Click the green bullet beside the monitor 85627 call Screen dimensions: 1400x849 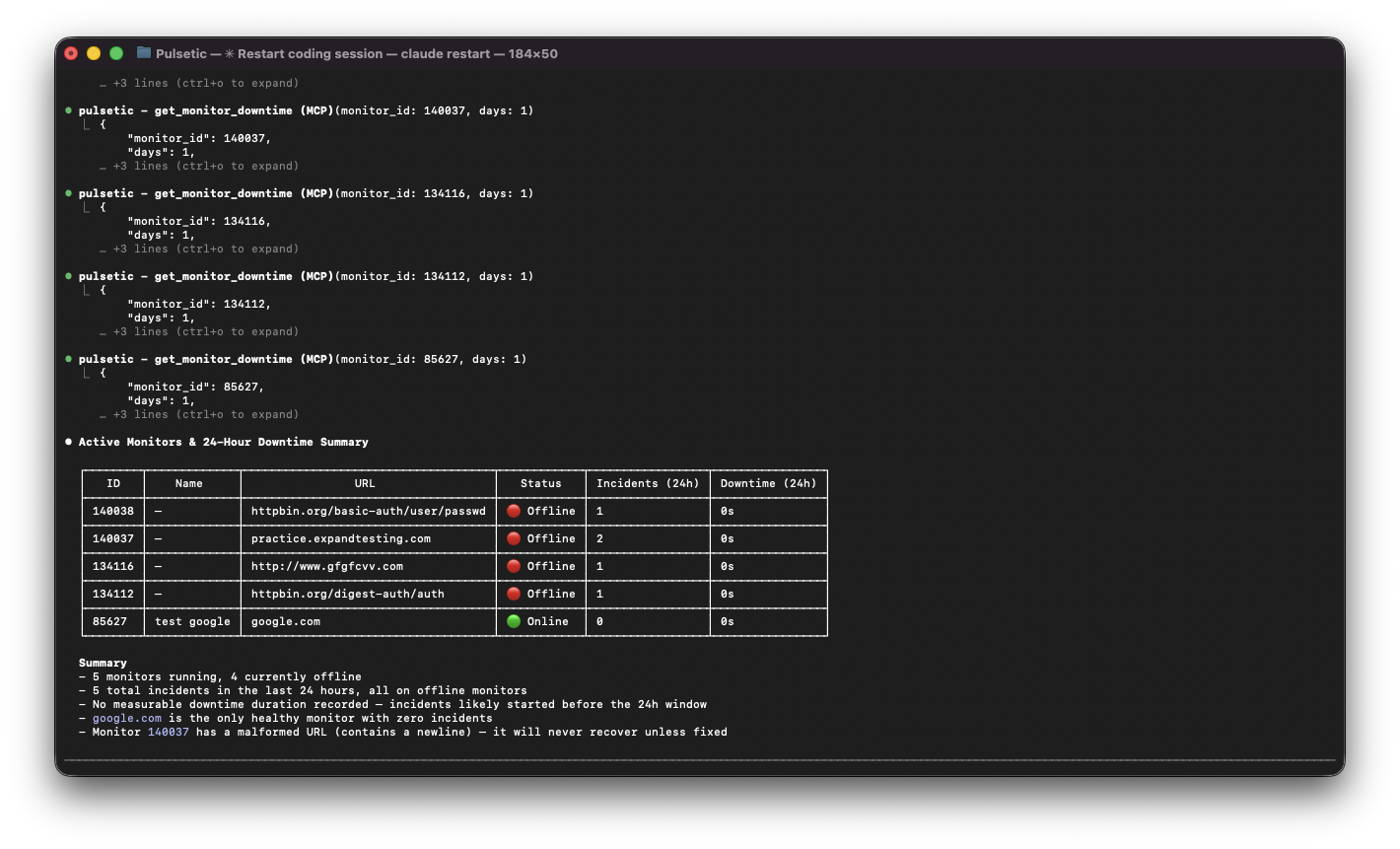(x=67, y=358)
